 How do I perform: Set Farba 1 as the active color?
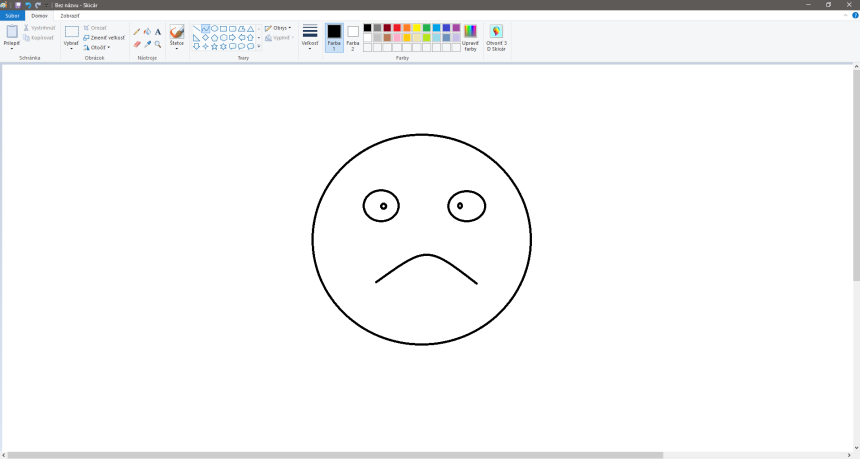click(334, 37)
